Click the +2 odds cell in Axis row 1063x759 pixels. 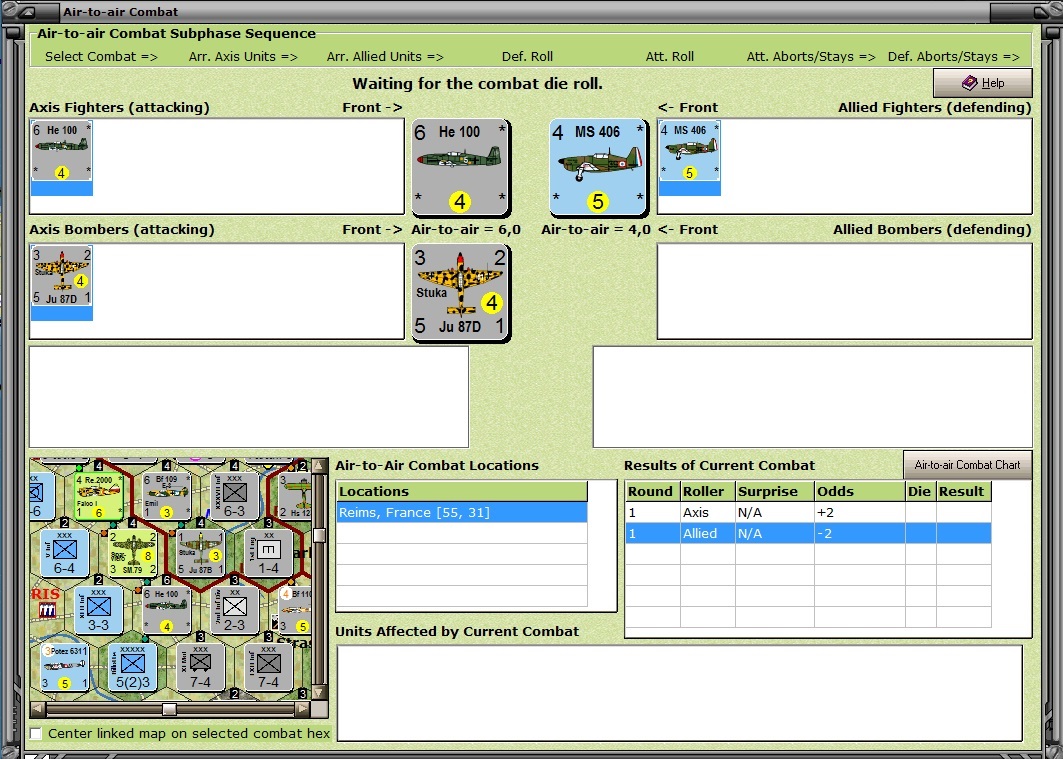coord(860,512)
